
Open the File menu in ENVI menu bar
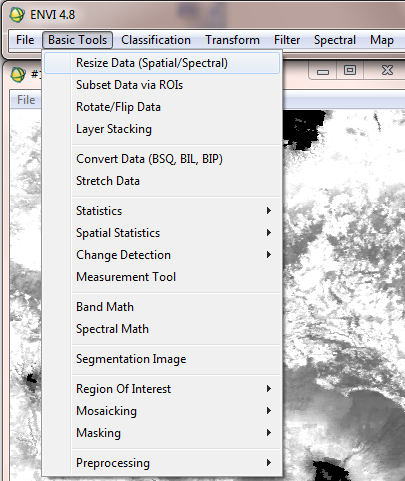[x=25, y=40]
